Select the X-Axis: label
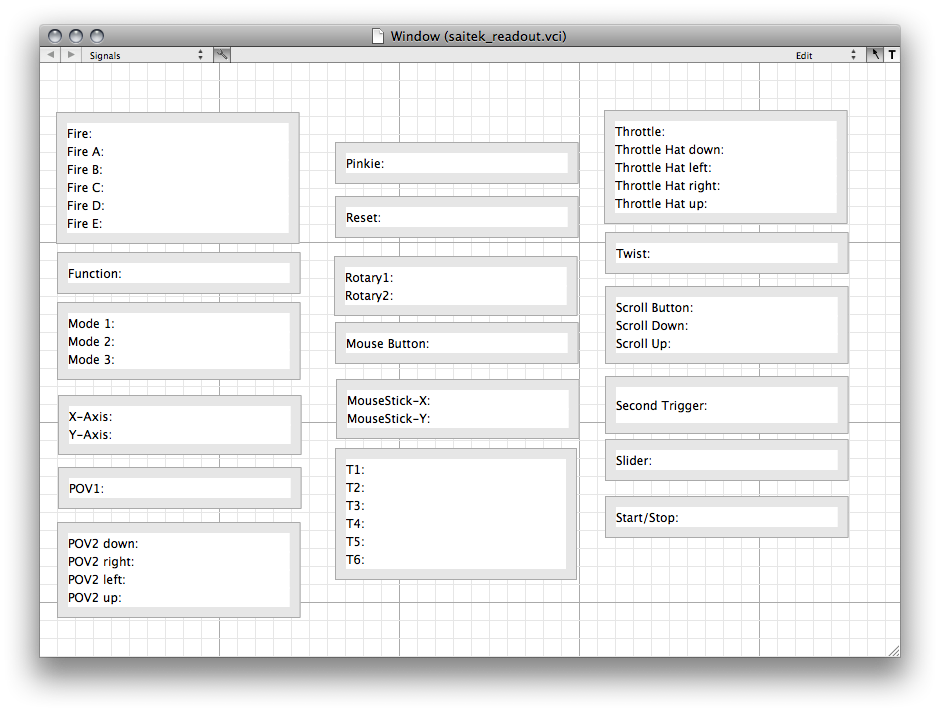This screenshot has width=940, height=712. [90, 417]
